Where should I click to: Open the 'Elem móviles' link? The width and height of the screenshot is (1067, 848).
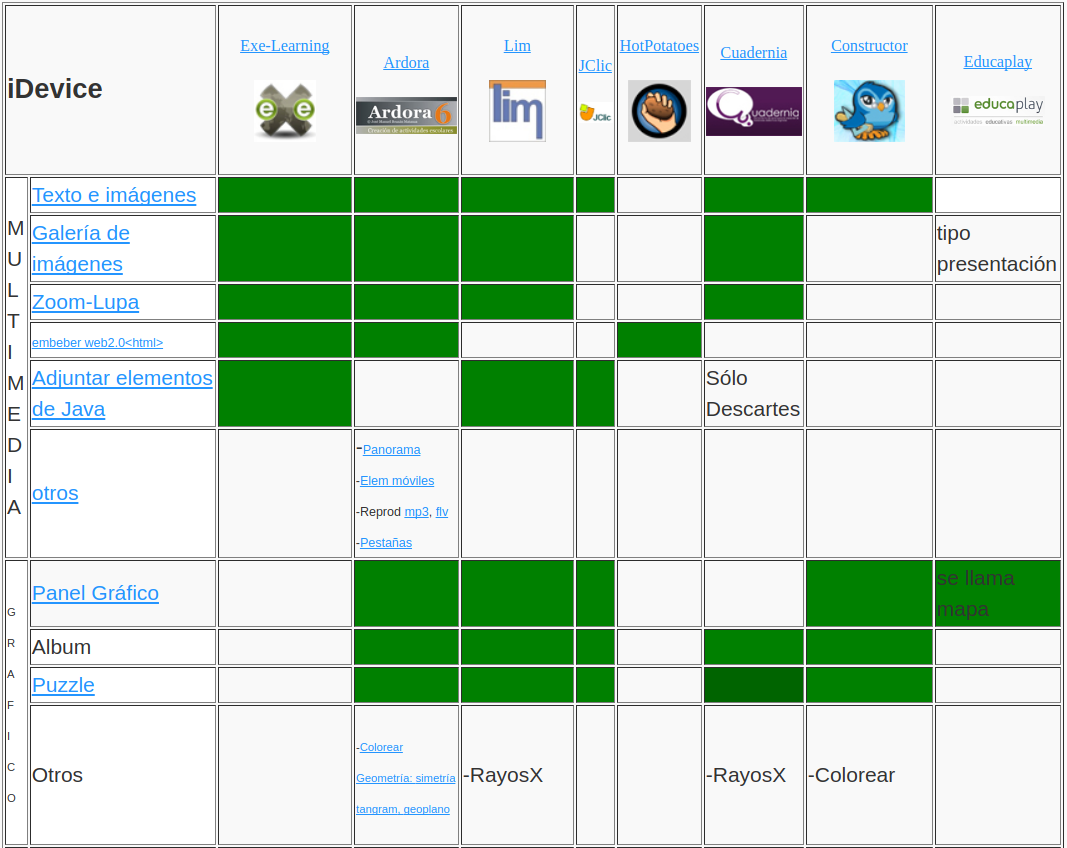397,480
